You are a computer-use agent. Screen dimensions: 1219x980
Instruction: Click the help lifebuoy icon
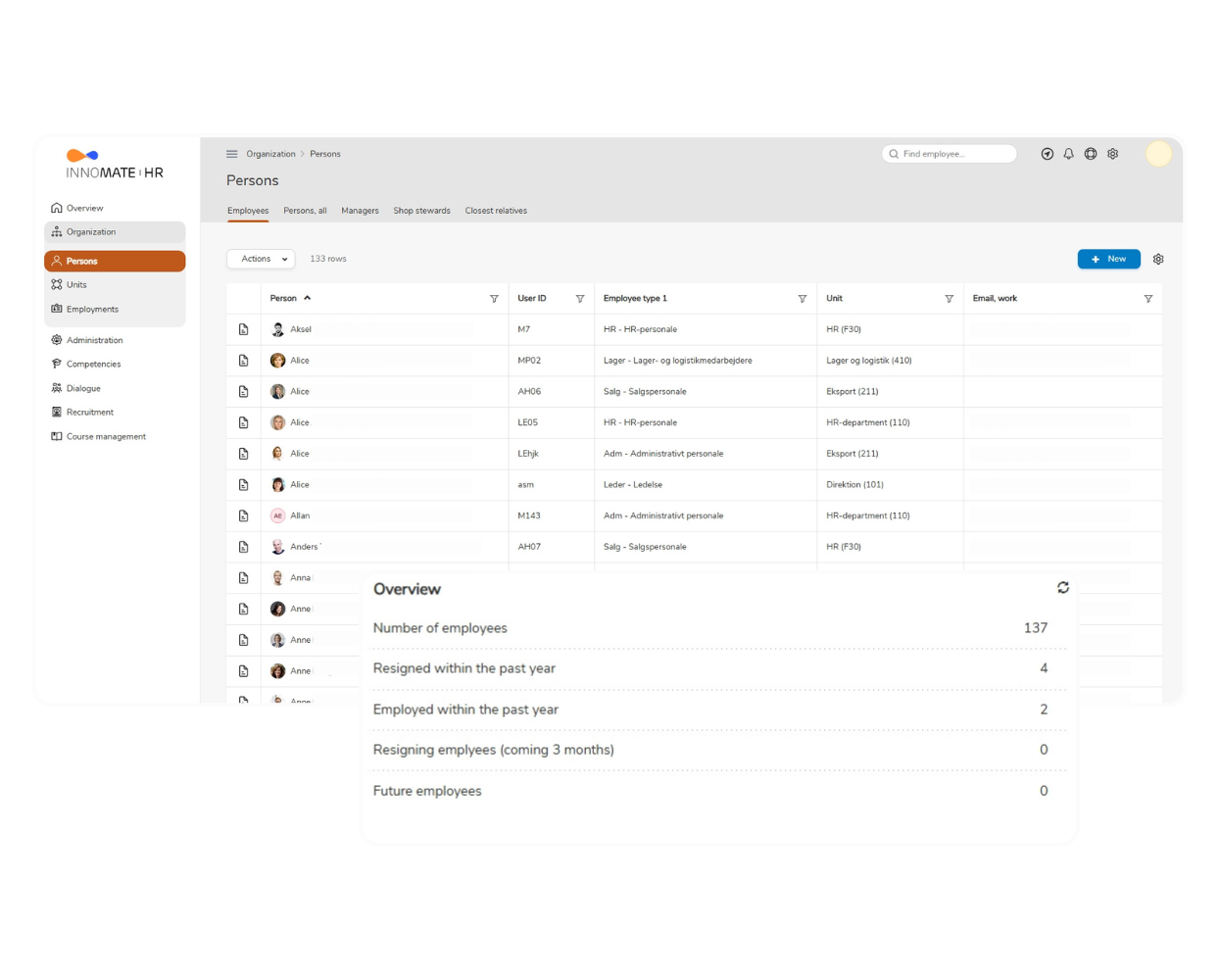(x=1090, y=154)
